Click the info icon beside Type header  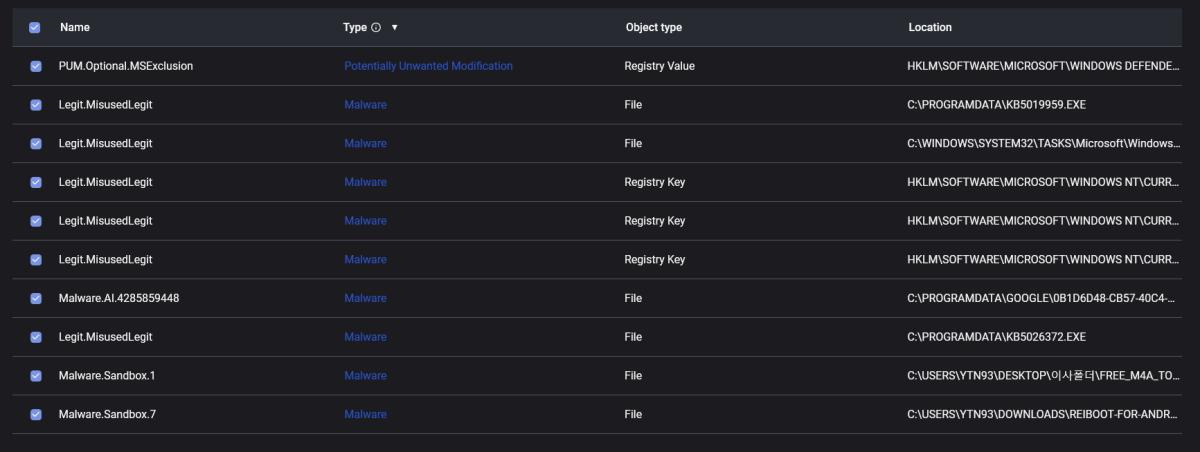pos(376,28)
